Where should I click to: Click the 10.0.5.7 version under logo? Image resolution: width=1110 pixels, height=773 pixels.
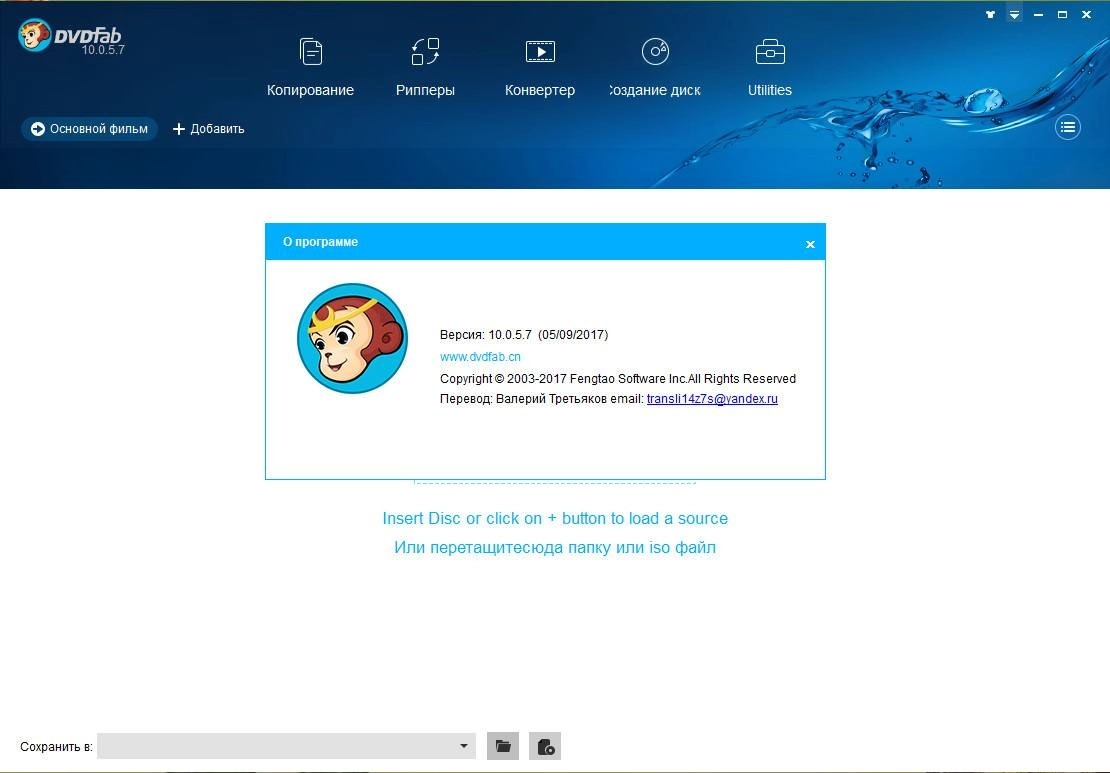point(103,50)
